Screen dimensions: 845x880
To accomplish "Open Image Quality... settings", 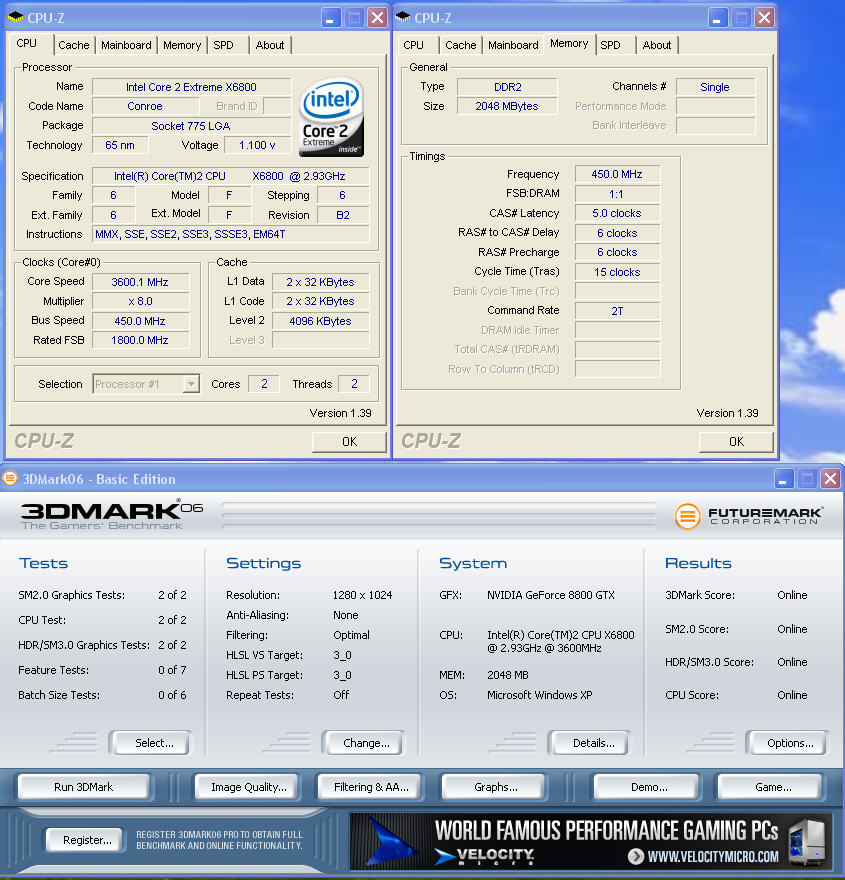I will (x=248, y=787).
